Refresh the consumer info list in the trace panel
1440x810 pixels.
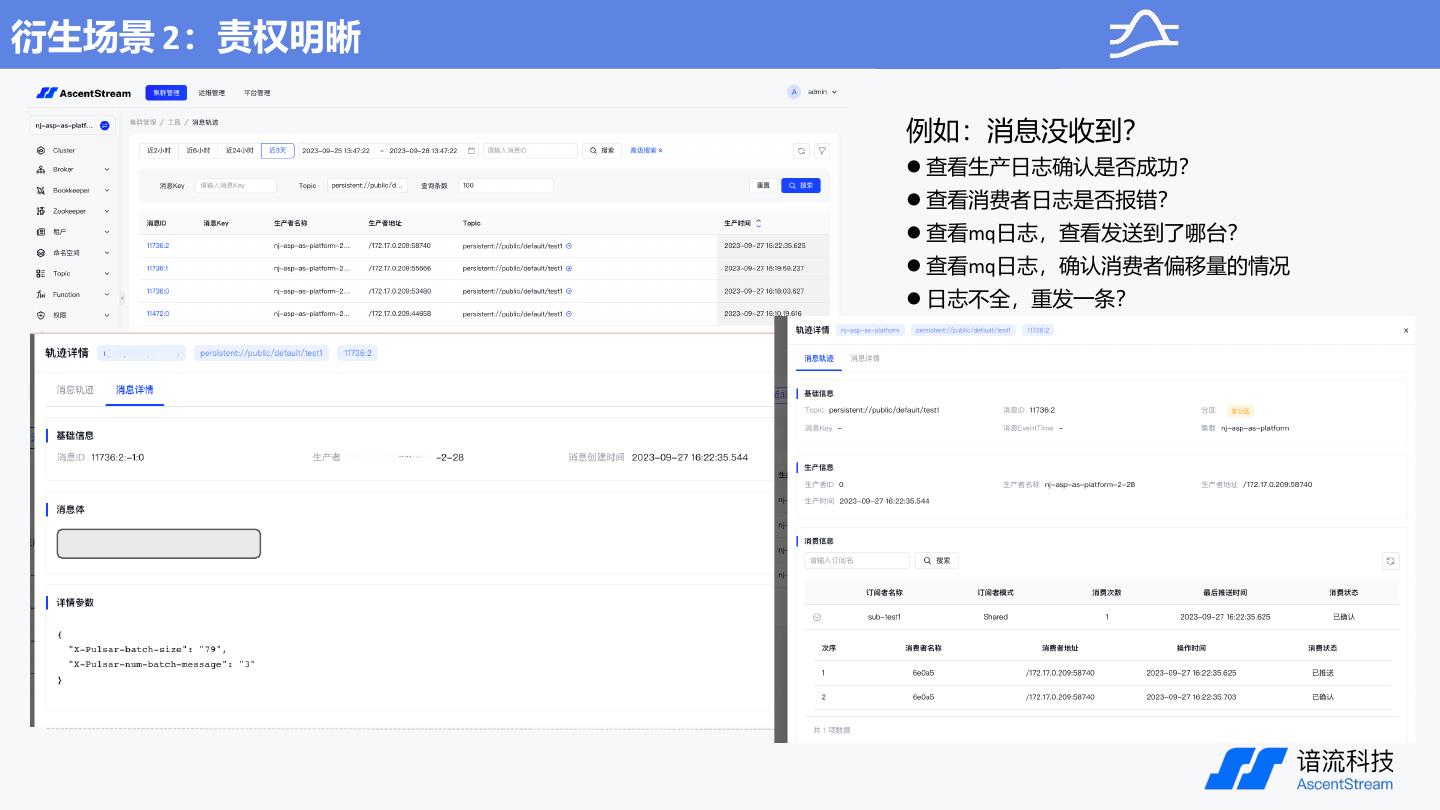[1390, 561]
